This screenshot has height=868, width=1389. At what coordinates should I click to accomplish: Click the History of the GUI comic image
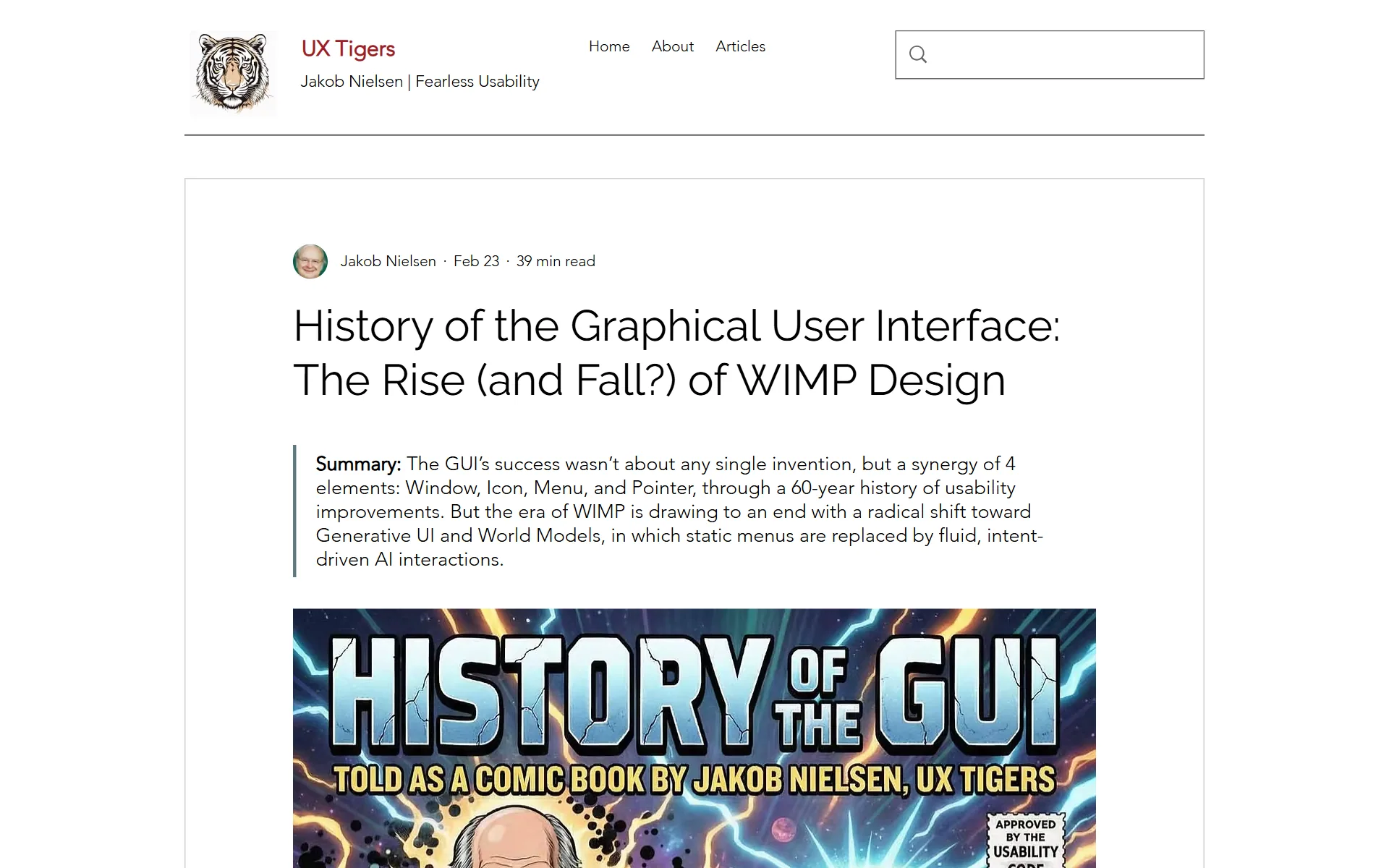[694, 739]
